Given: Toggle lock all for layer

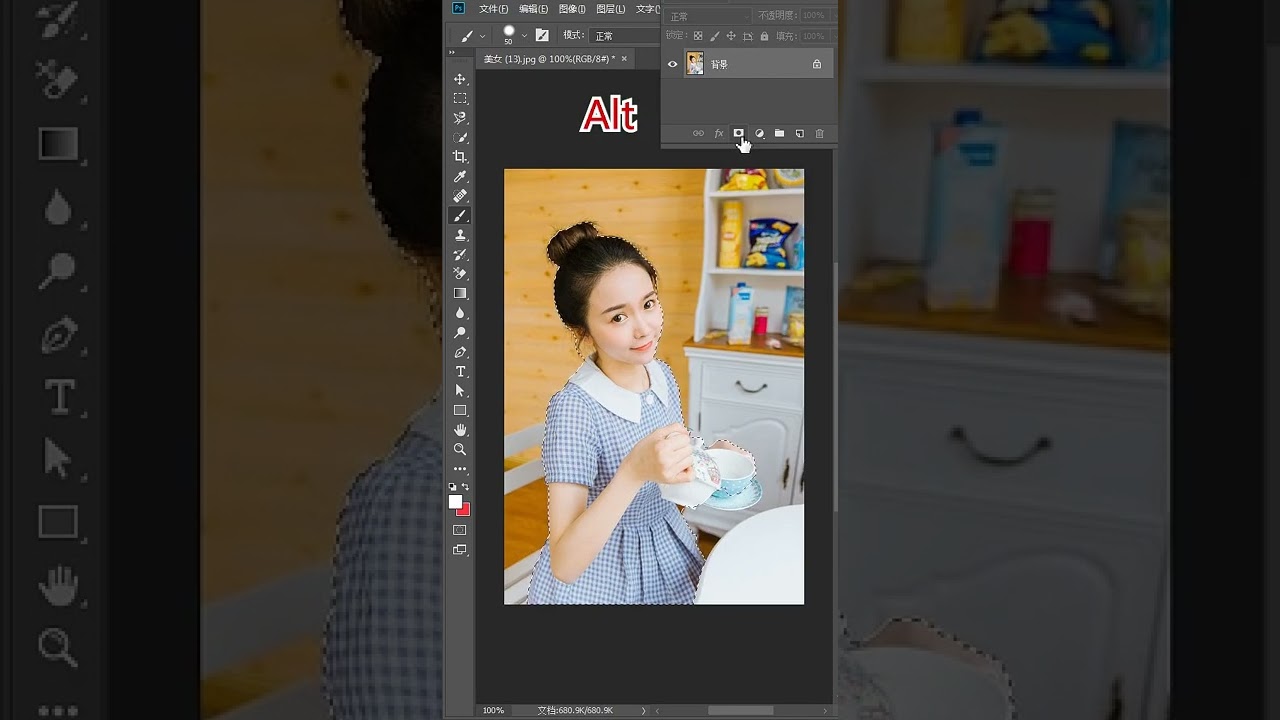Looking at the screenshot, I should [x=764, y=36].
